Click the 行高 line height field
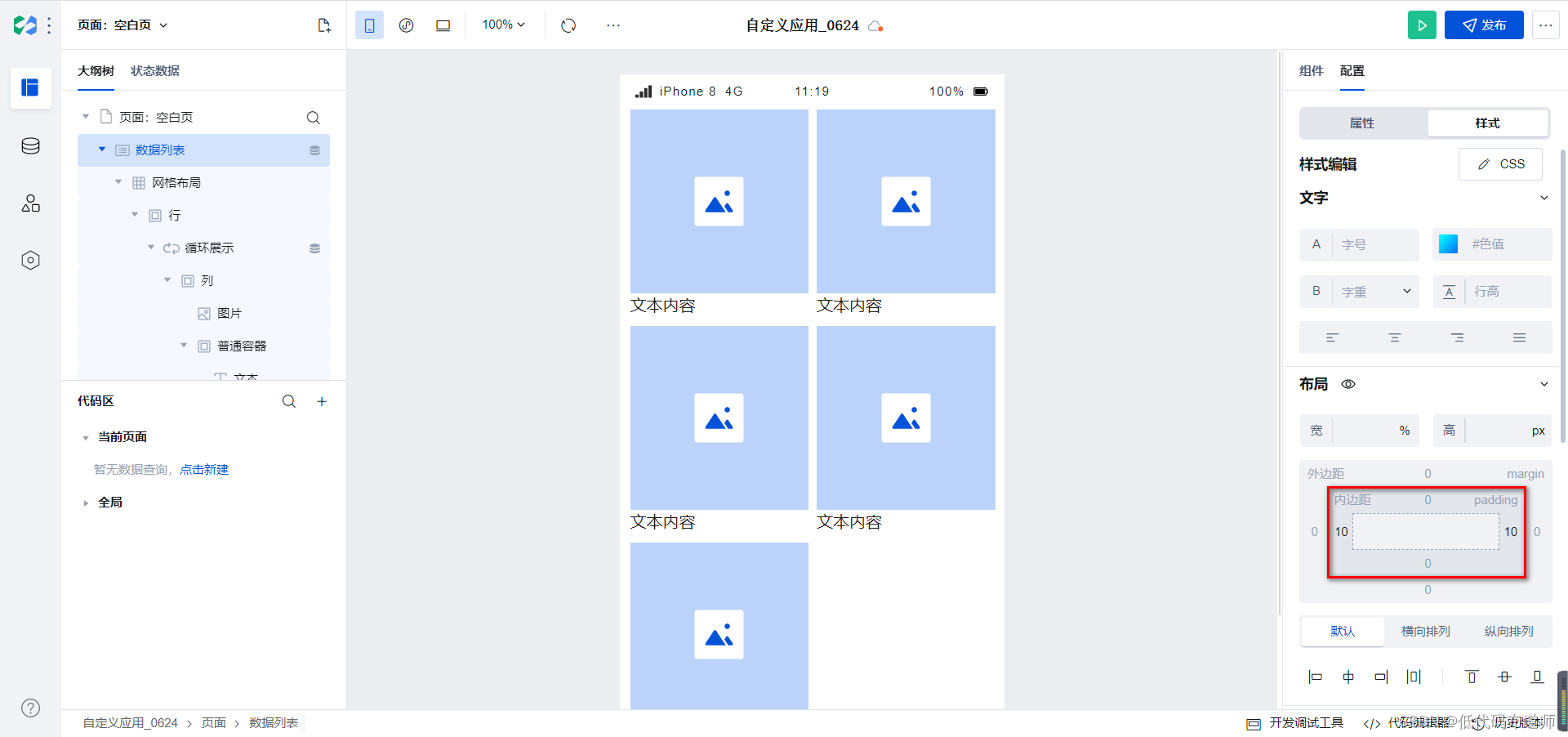Viewport: 1568px width, 737px height. pyautogui.click(x=1493, y=292)
